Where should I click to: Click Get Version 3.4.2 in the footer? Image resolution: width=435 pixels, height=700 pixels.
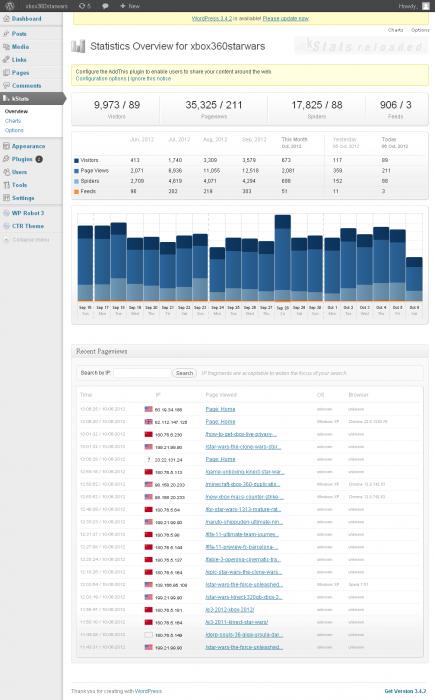pos(405,691)
